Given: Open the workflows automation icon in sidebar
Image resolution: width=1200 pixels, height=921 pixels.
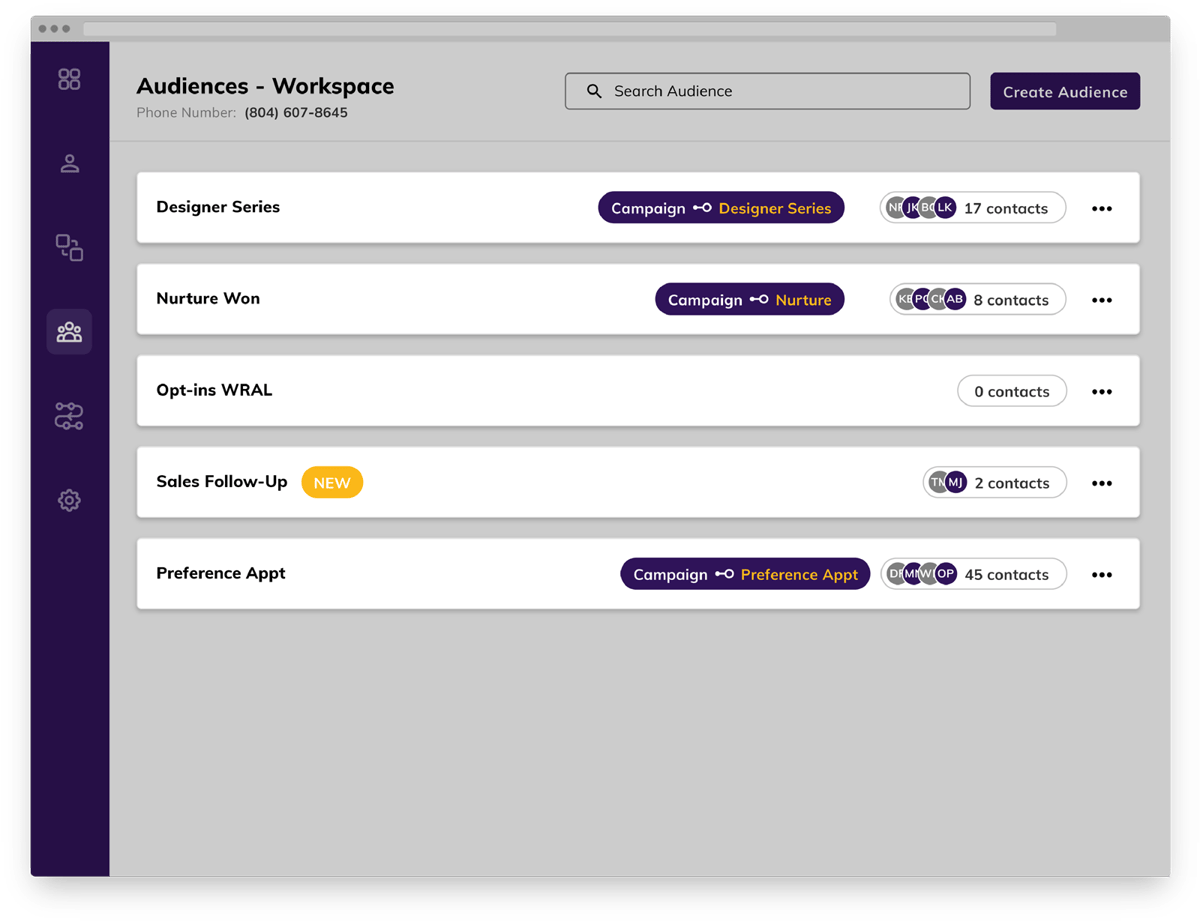Looking at the screenshot, I should (x=69, y=415).
